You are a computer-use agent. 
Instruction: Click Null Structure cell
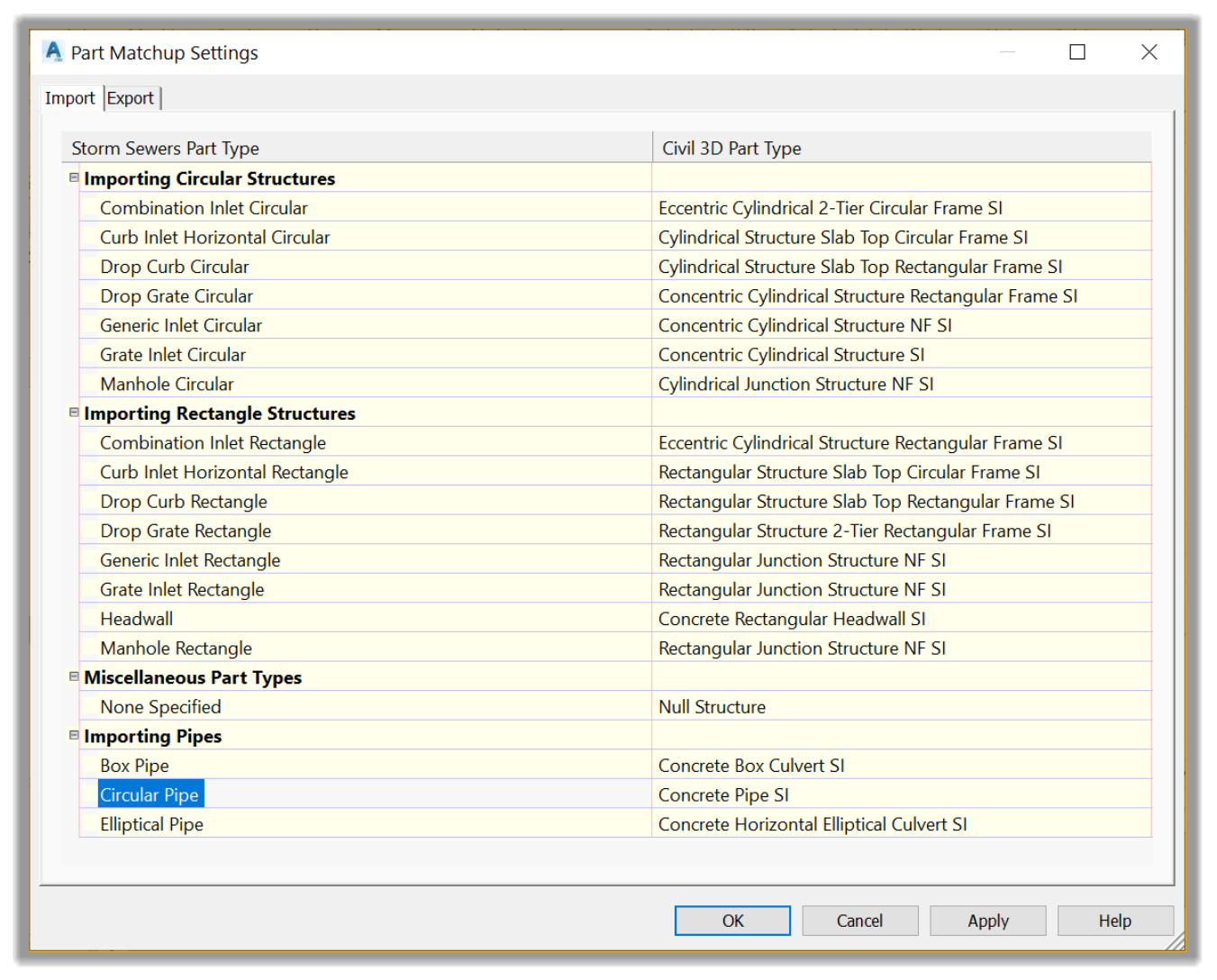[x=902, y=707]
